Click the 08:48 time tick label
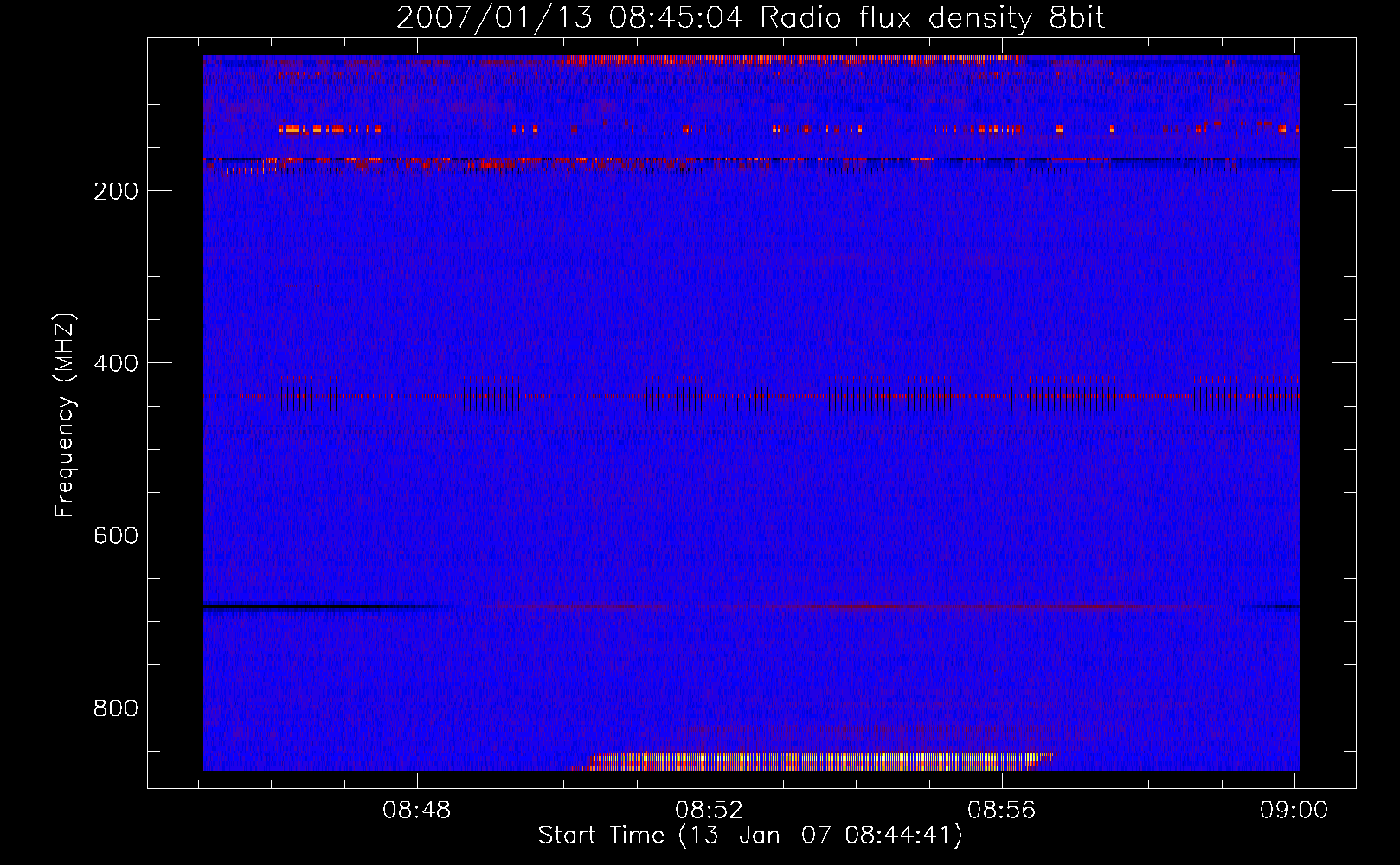1400x865 pixels. [417, 811]
